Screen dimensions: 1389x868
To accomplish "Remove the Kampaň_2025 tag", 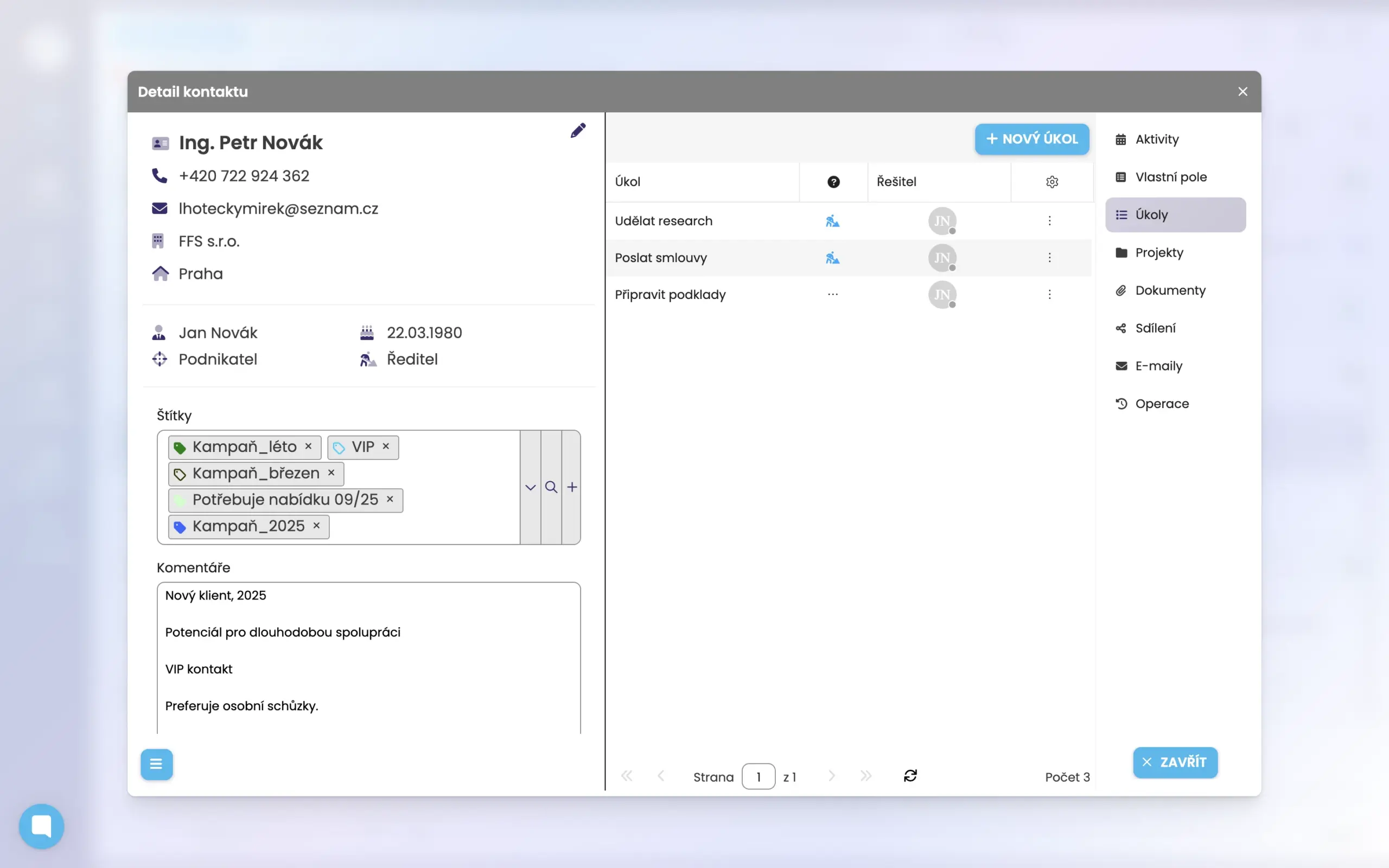I will 316,526.
